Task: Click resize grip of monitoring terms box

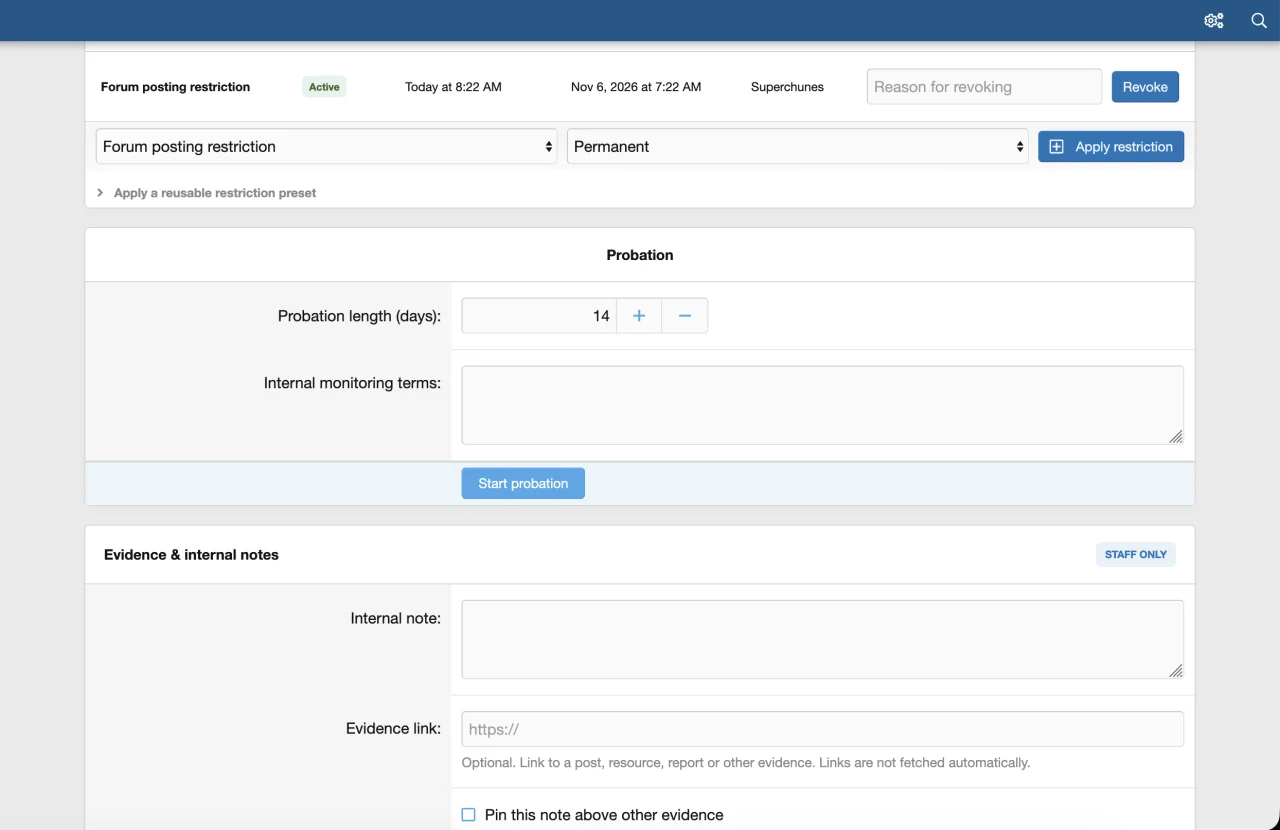Action: pos(1176,437)
